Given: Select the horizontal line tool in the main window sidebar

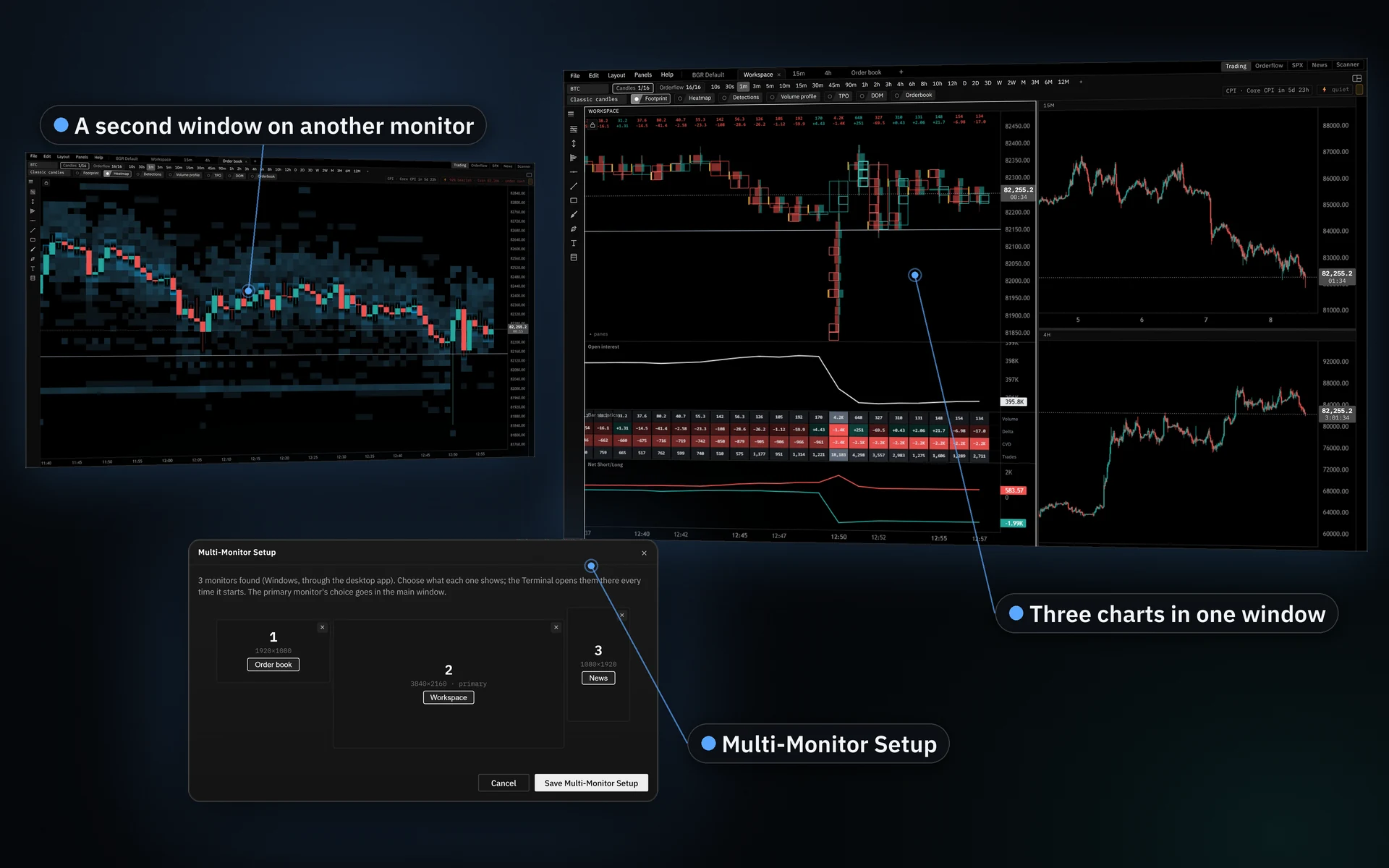Looking at the screenshot, I should 574,172.
